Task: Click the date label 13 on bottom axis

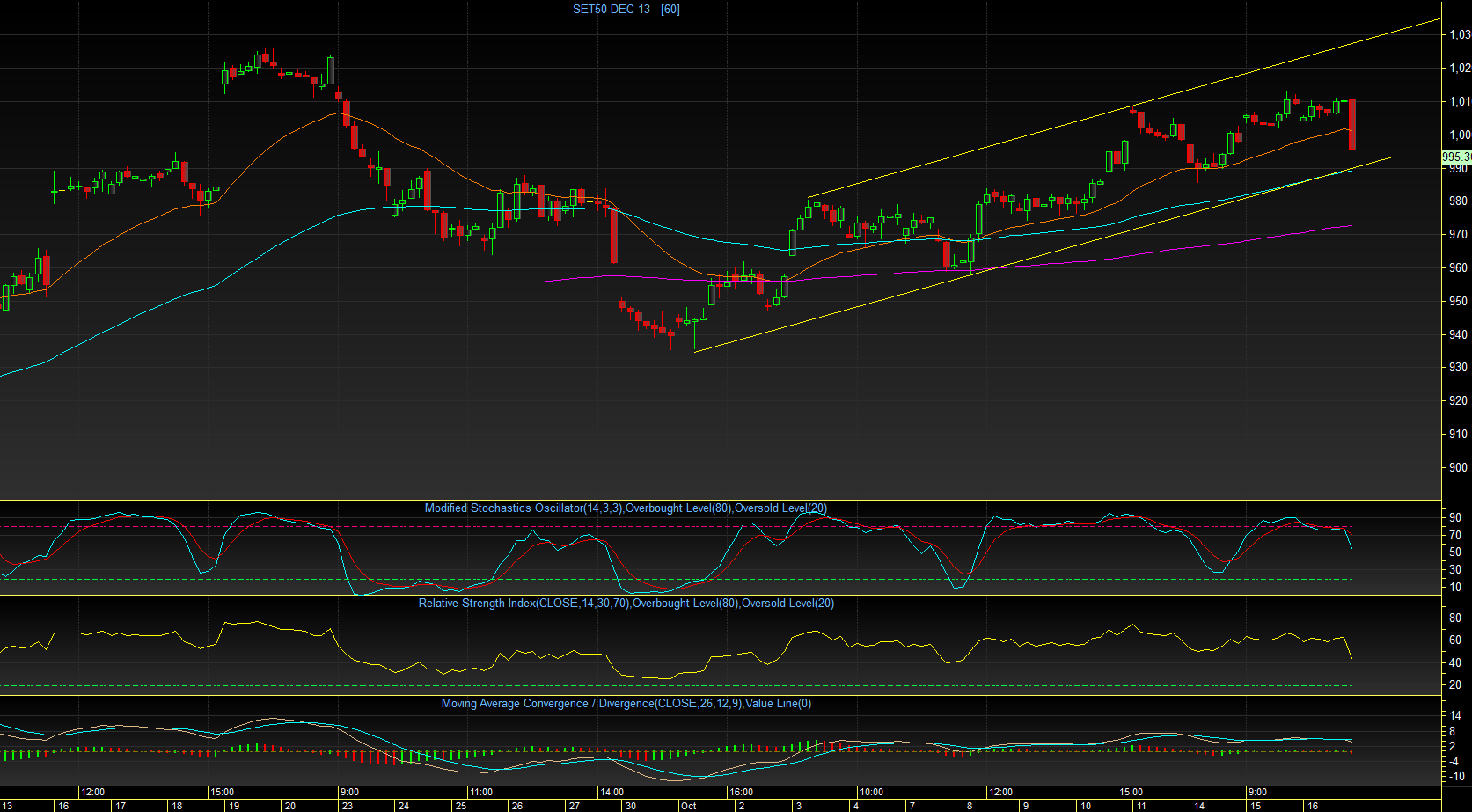Action: click(x=7, y=806)
